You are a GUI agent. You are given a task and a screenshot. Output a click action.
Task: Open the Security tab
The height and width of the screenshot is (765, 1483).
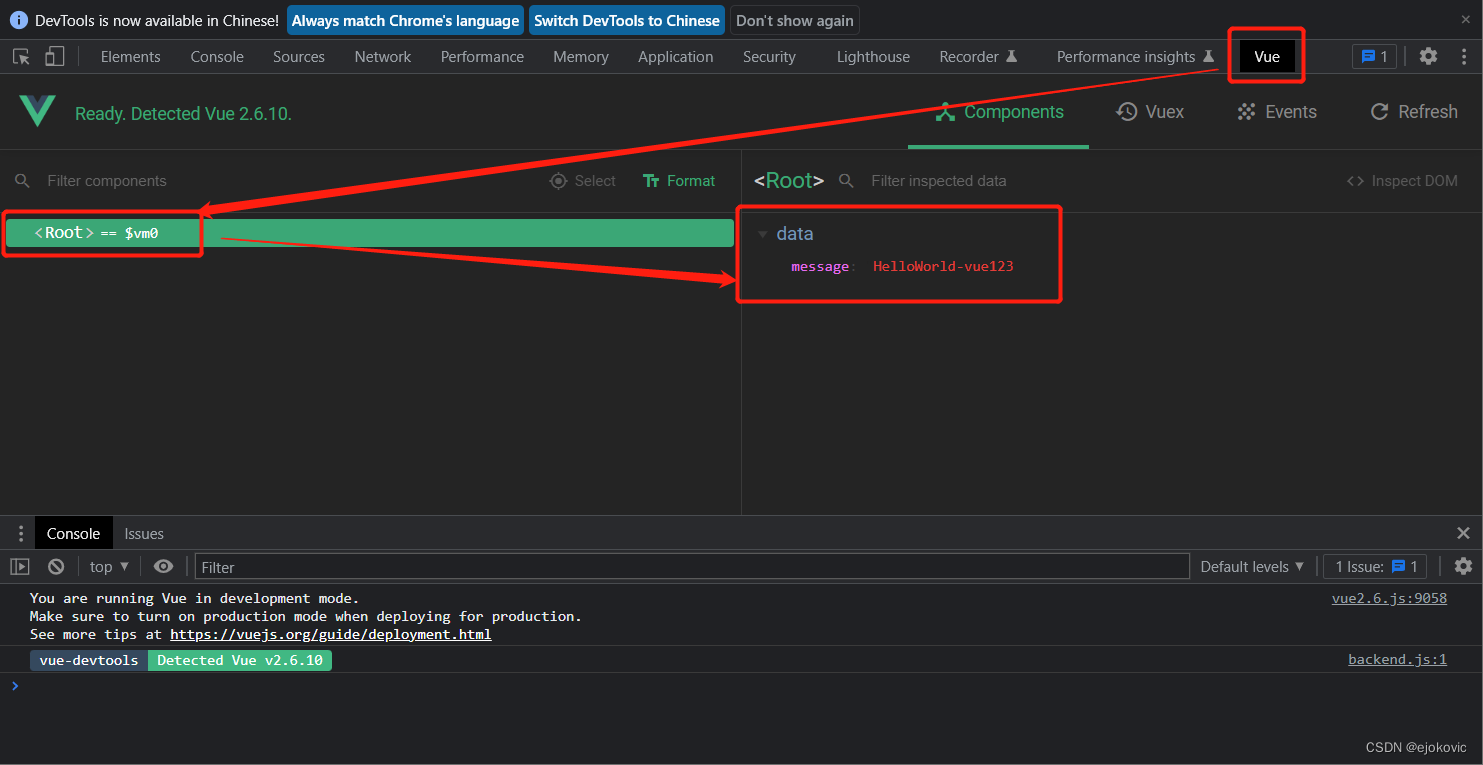[769, 57]
